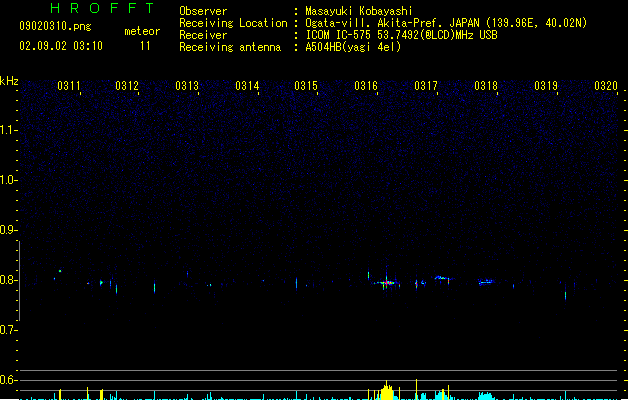This screenshot has height=400, width=629.
Task: Click the 0313 time marker
Action: point(187,86)
